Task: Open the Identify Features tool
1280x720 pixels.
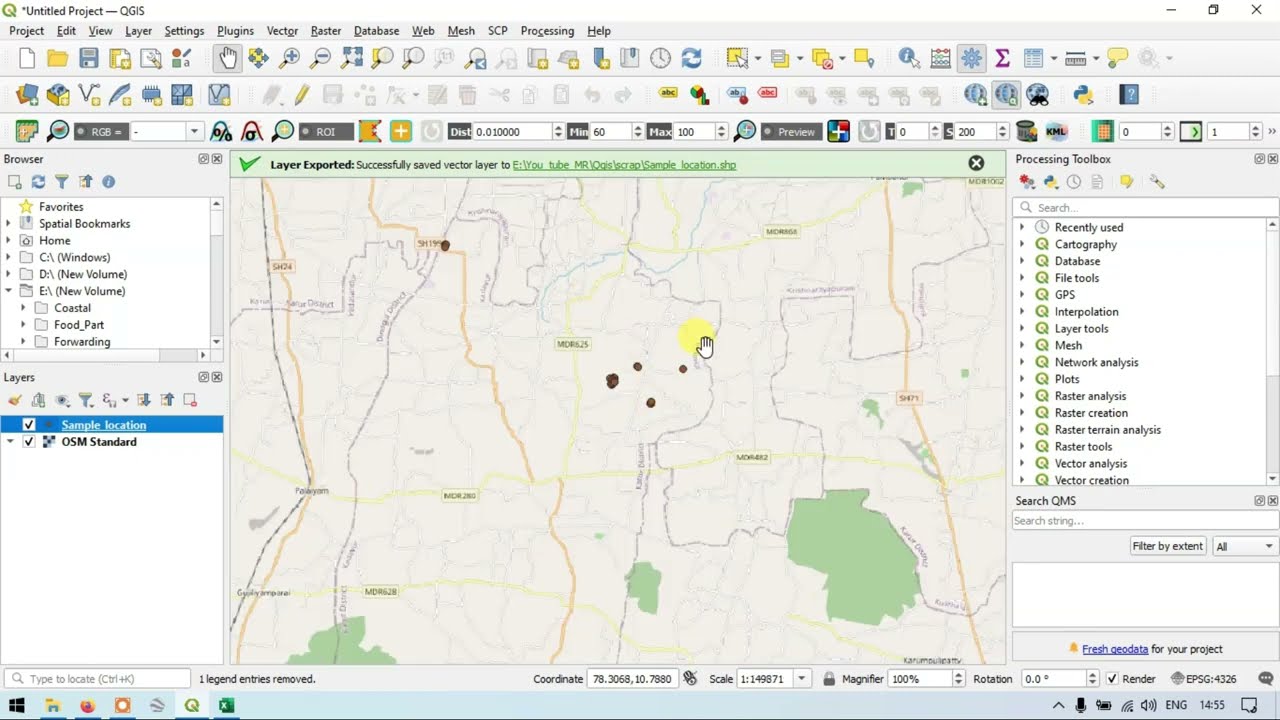Action: click(x=909, y=58)
